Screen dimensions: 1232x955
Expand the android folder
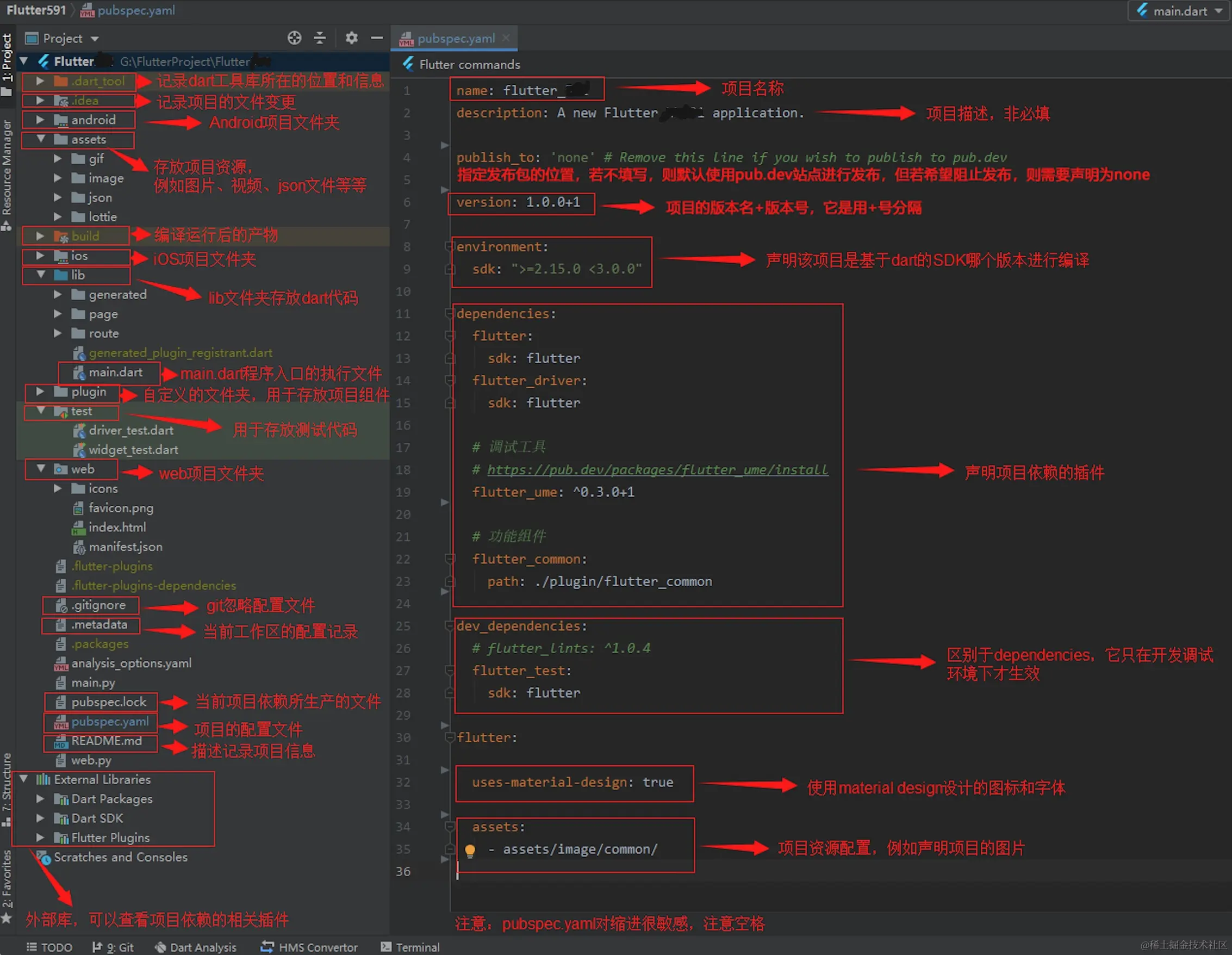click(x=40, y=120)
